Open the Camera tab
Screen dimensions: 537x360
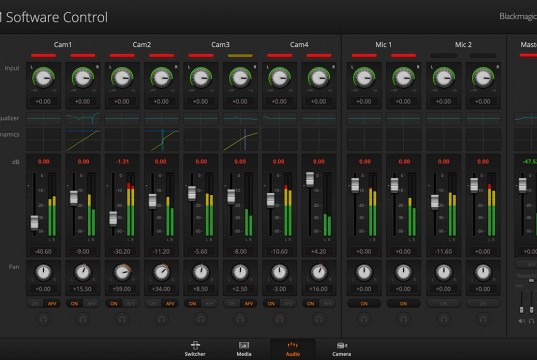point(341,349)
